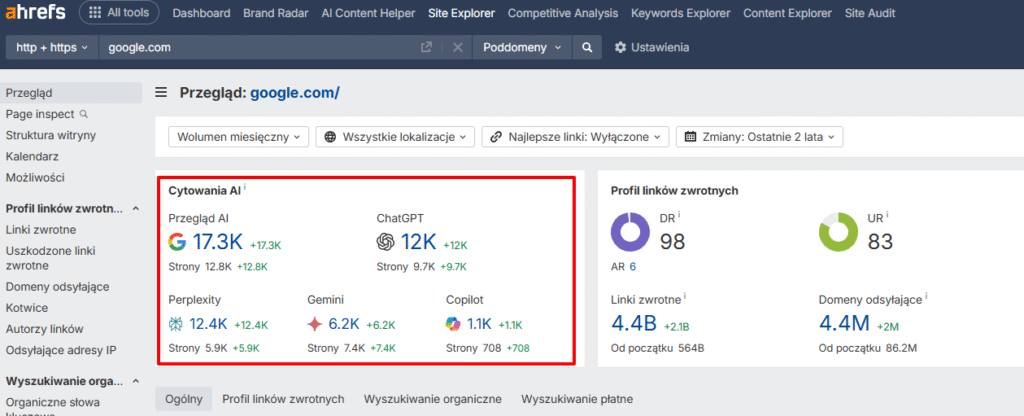Switch to Wyszukiwanie organiczne tab
The height and width of the screenshot is (416, 1024).
(x=433, y=399)
